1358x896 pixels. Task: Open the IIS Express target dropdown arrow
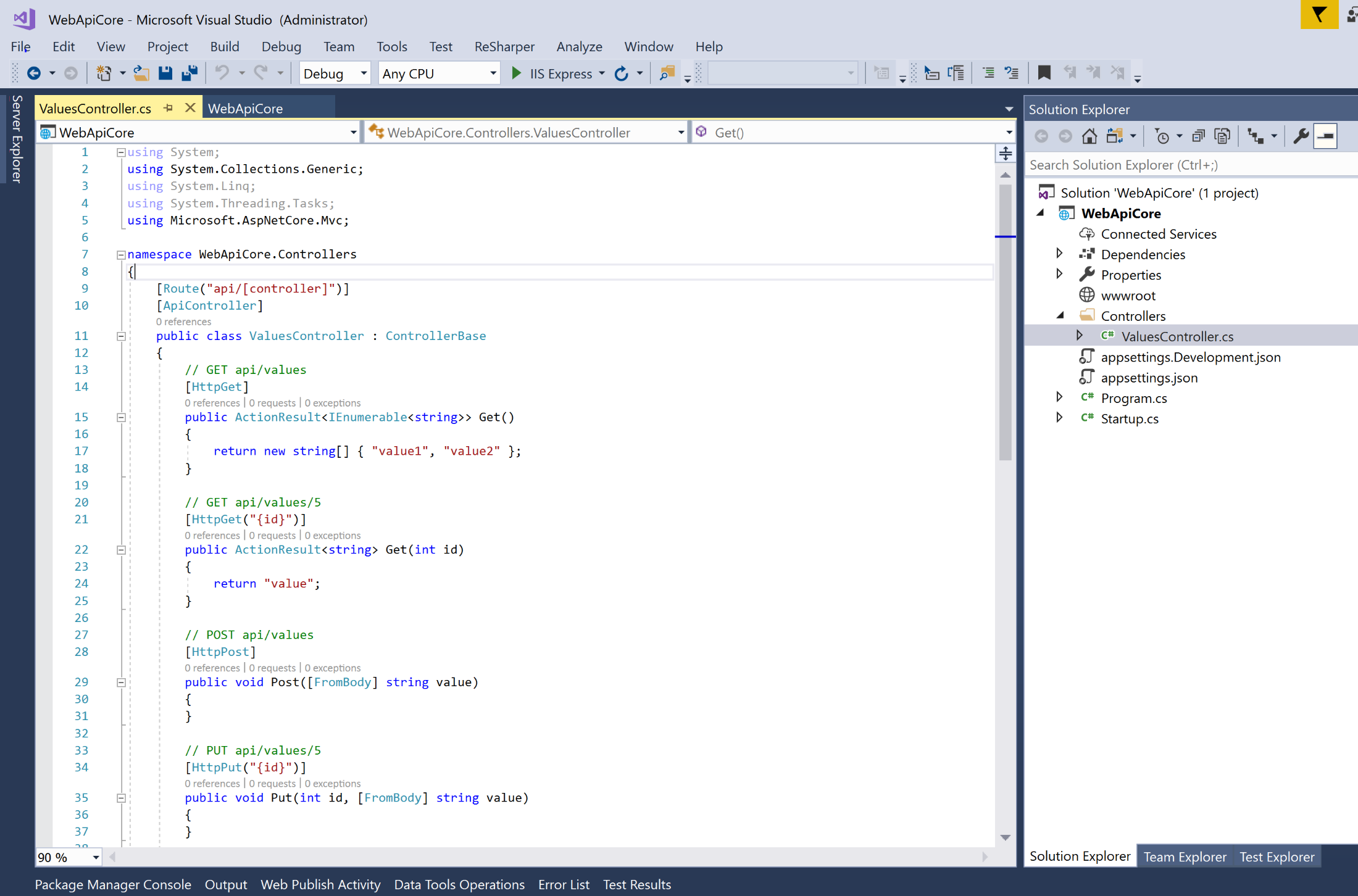tap(602, 73)
